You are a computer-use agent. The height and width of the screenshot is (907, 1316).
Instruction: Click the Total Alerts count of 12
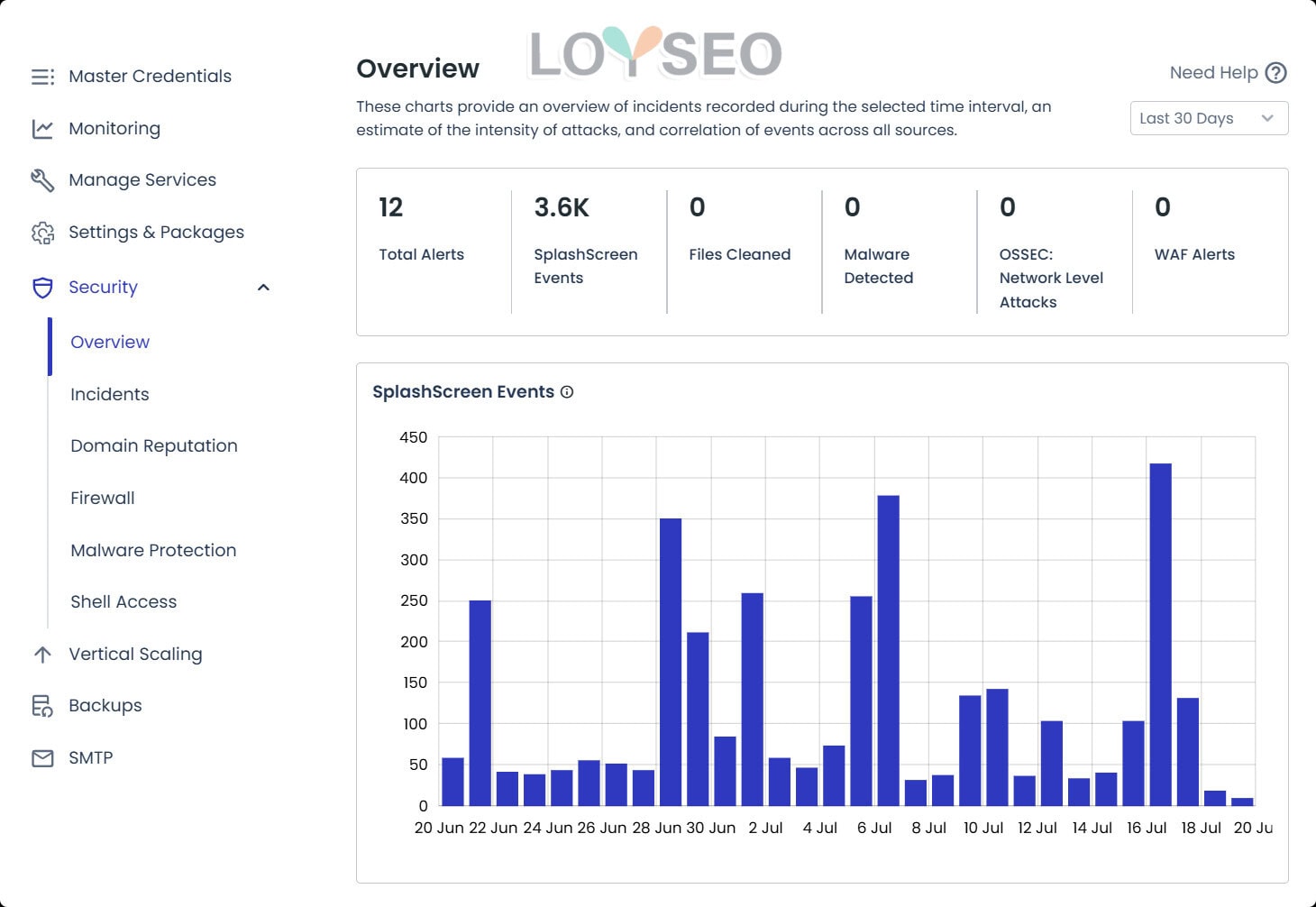pyautogui.click(x=391, y=208)
